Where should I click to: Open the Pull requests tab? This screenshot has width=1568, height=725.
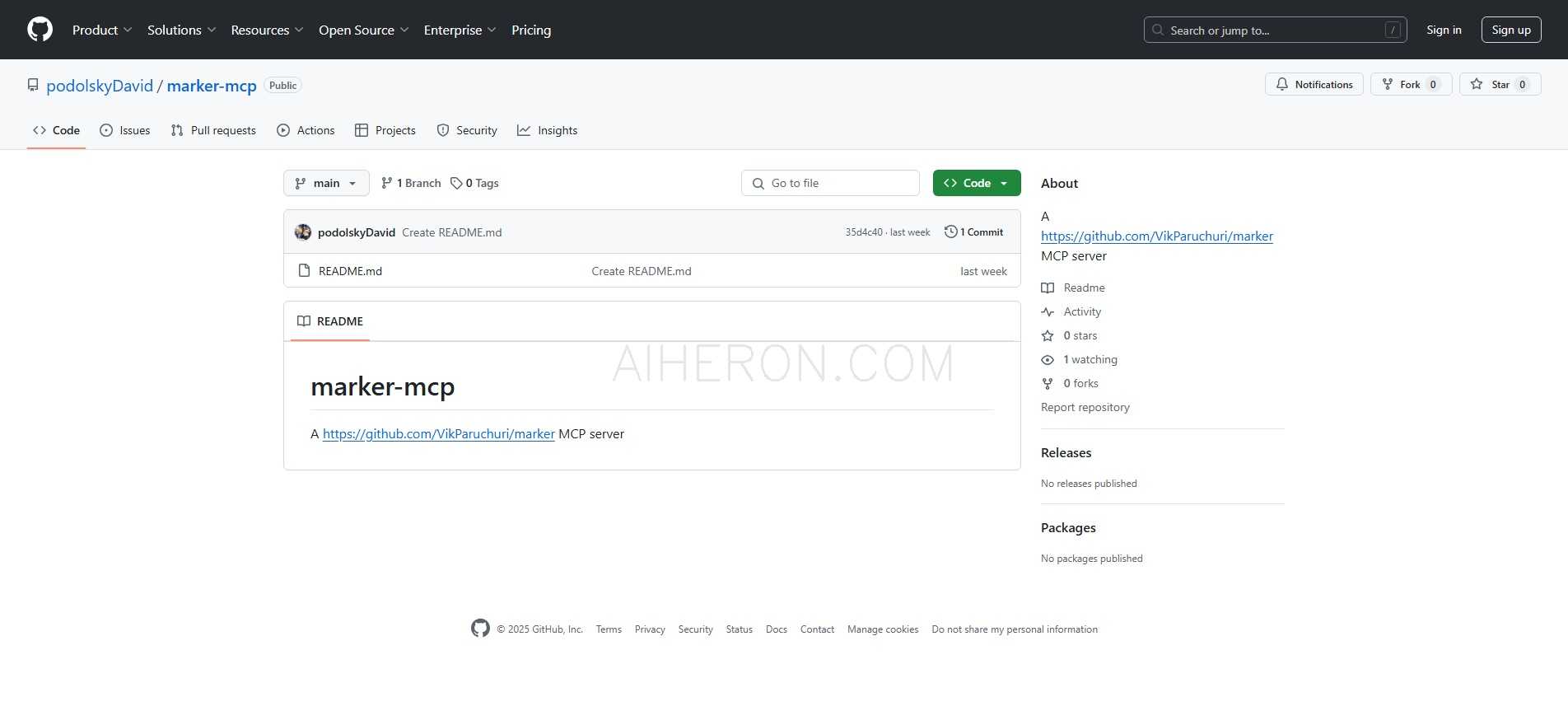213,130
